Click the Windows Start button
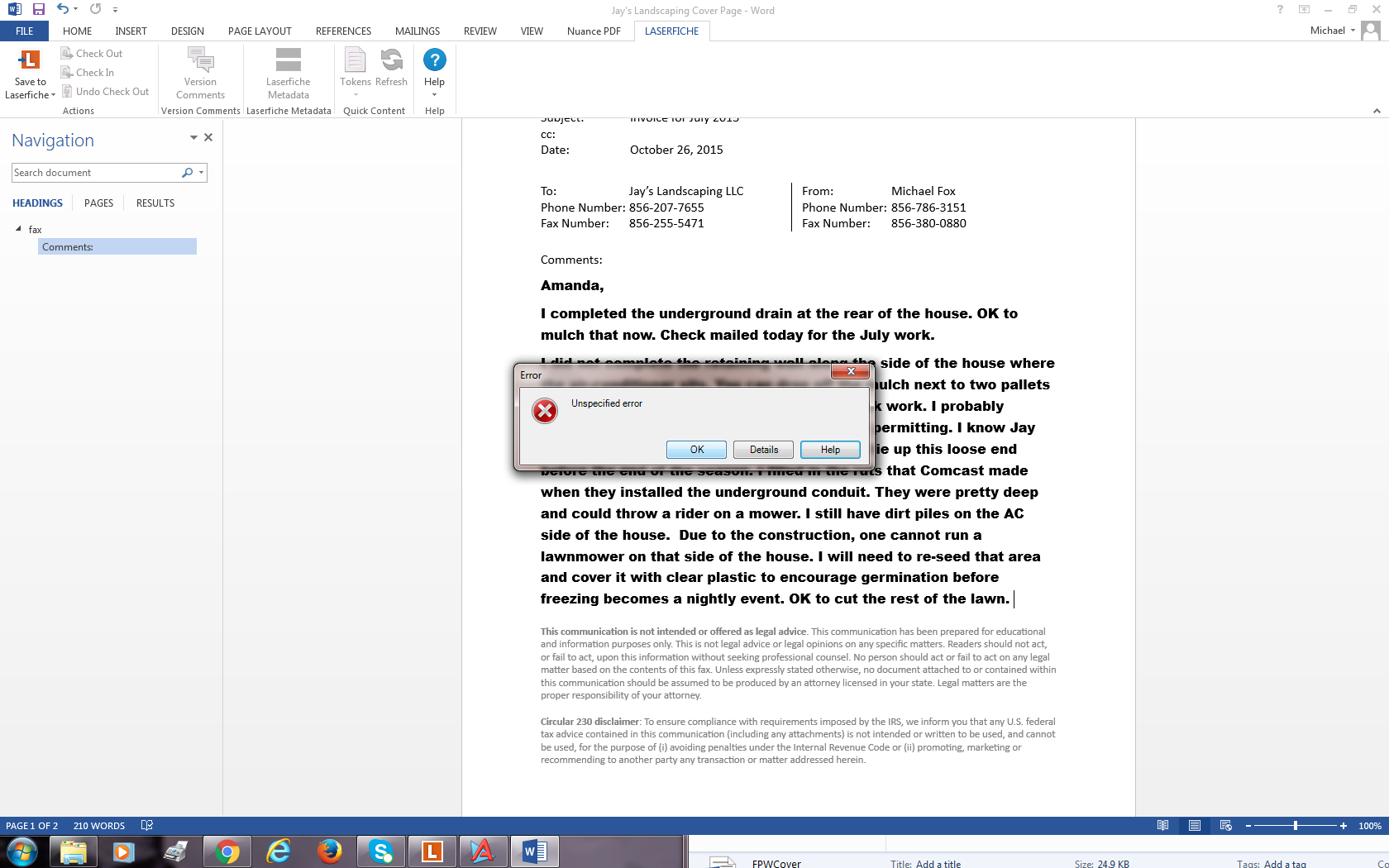1389x868 pixels. [x=21, y=851]
